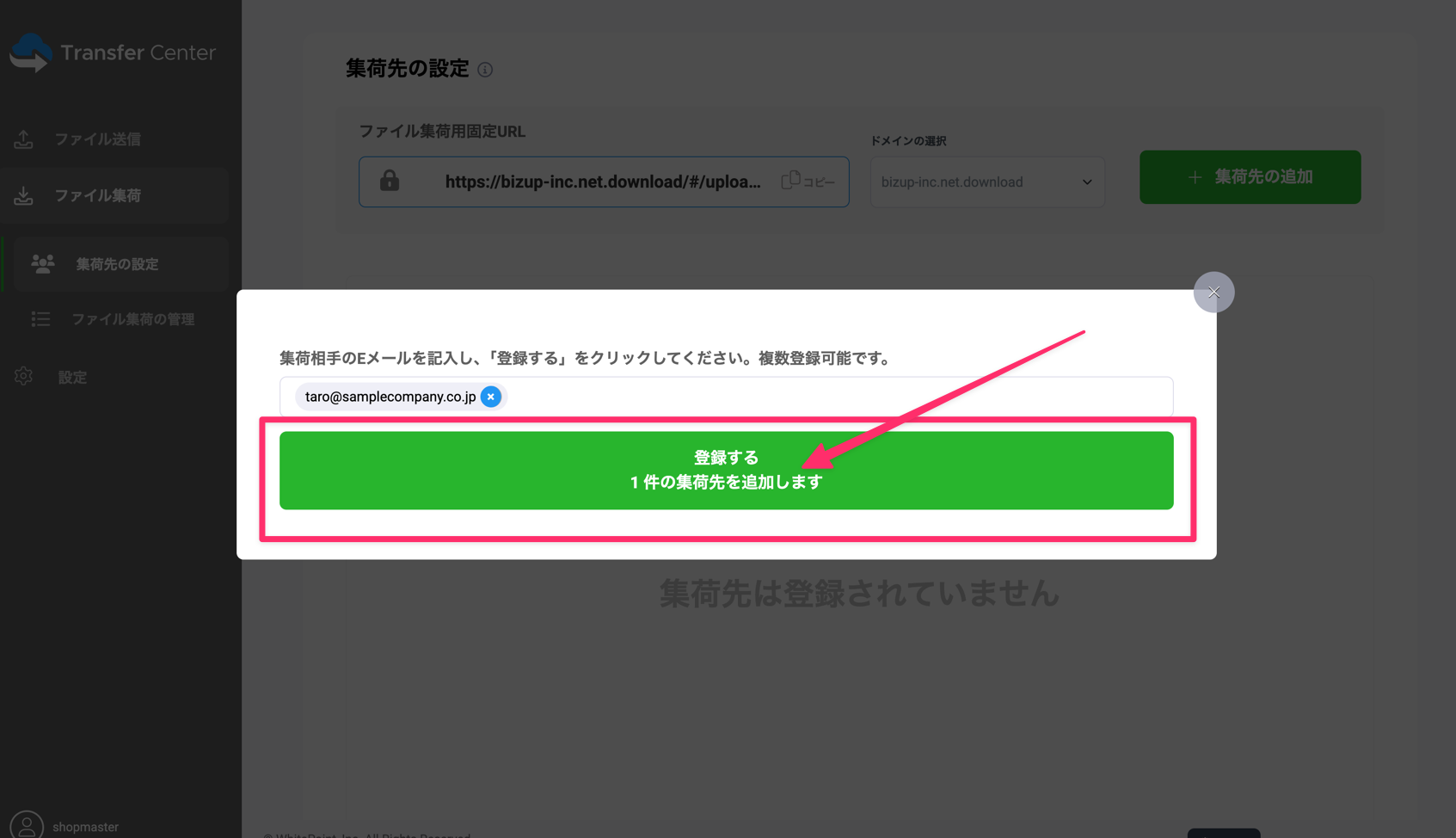Click the Transfer Center cloud logo
The width and height of the screenshot is (1456, 838).
point(31,52)
